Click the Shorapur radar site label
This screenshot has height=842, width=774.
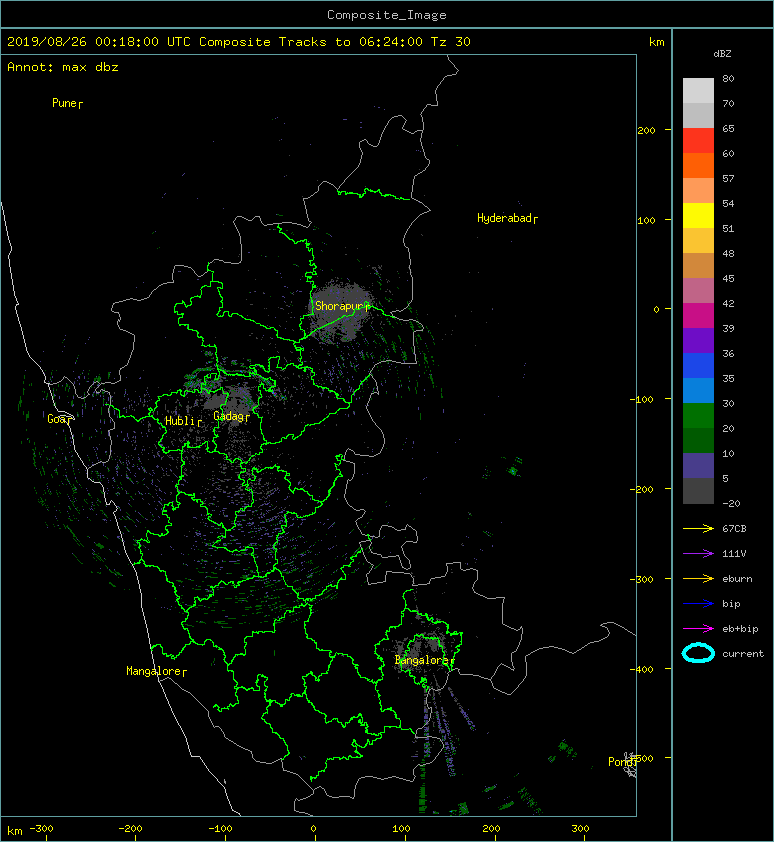pyautogui.click(x=342, y=306)
